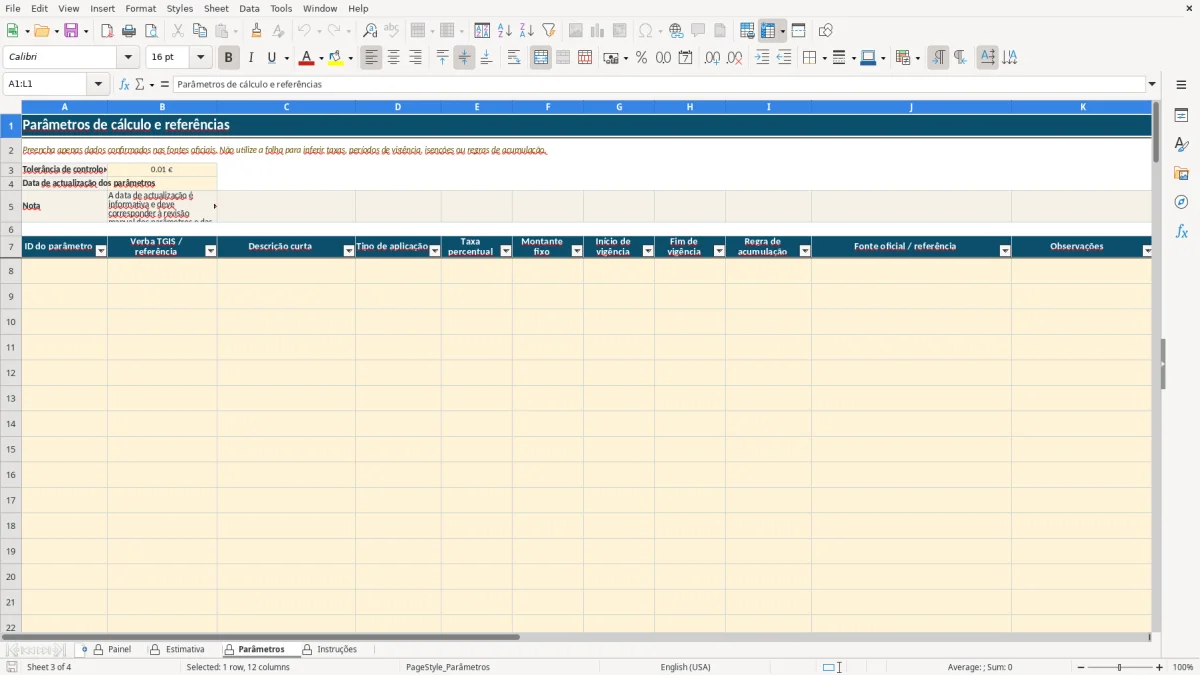Switch to the Estimativa sheet tab
Screen dimensions: 1200x675
pos(177,649)
